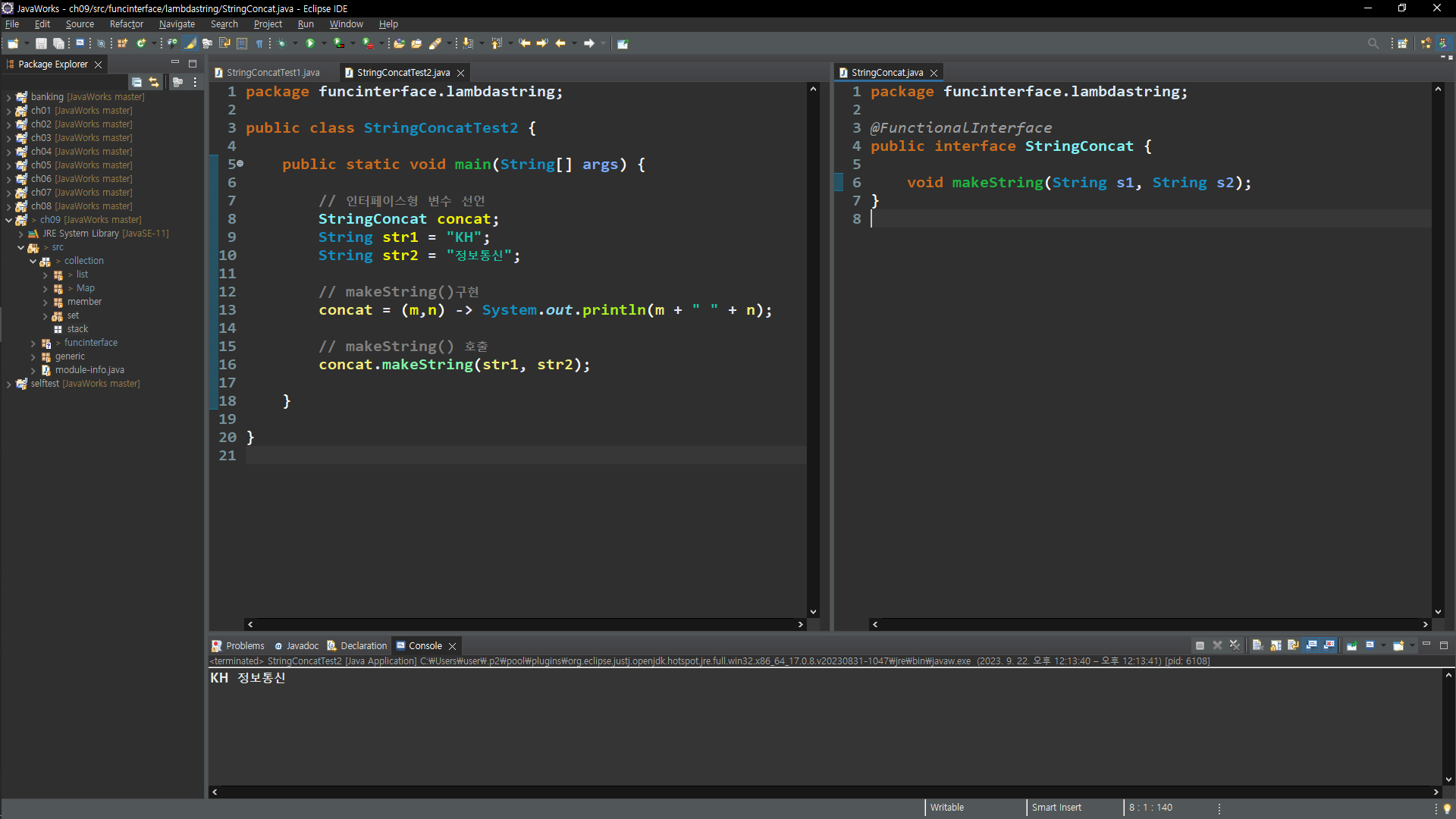Click the Run button in toolbar
The width and height of the screenshot is (1456, 819).
point(310,43)
